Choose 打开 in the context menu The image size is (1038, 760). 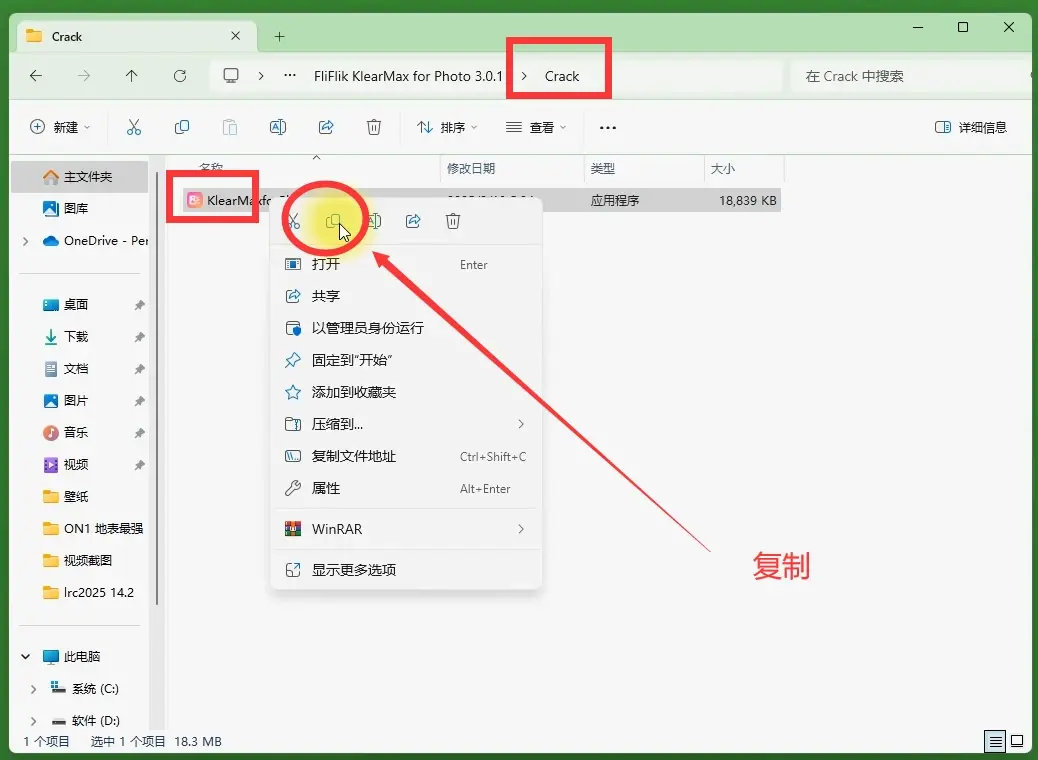pos(406,264)
